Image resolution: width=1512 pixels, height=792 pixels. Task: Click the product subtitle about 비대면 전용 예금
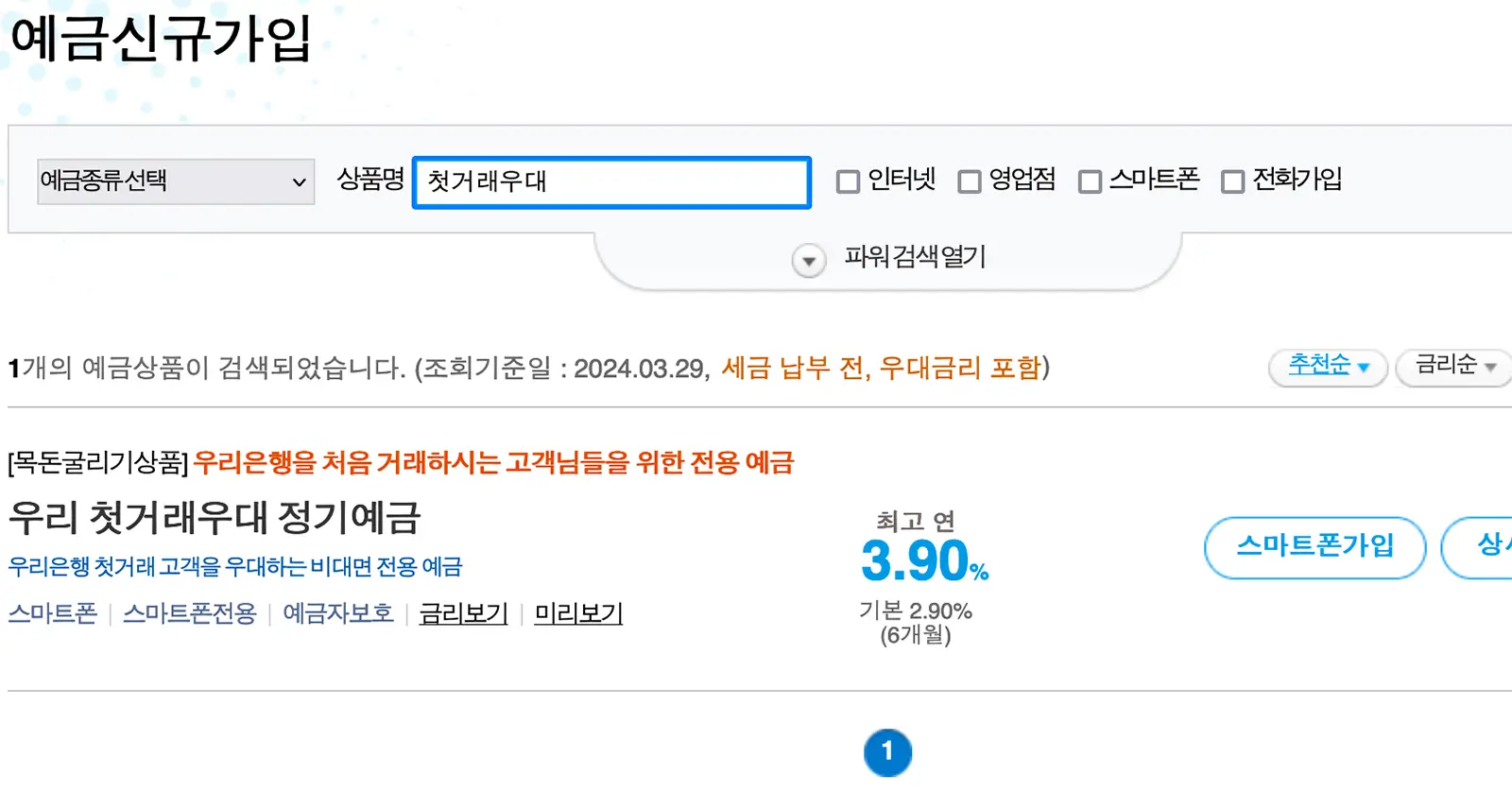point(235,566)
